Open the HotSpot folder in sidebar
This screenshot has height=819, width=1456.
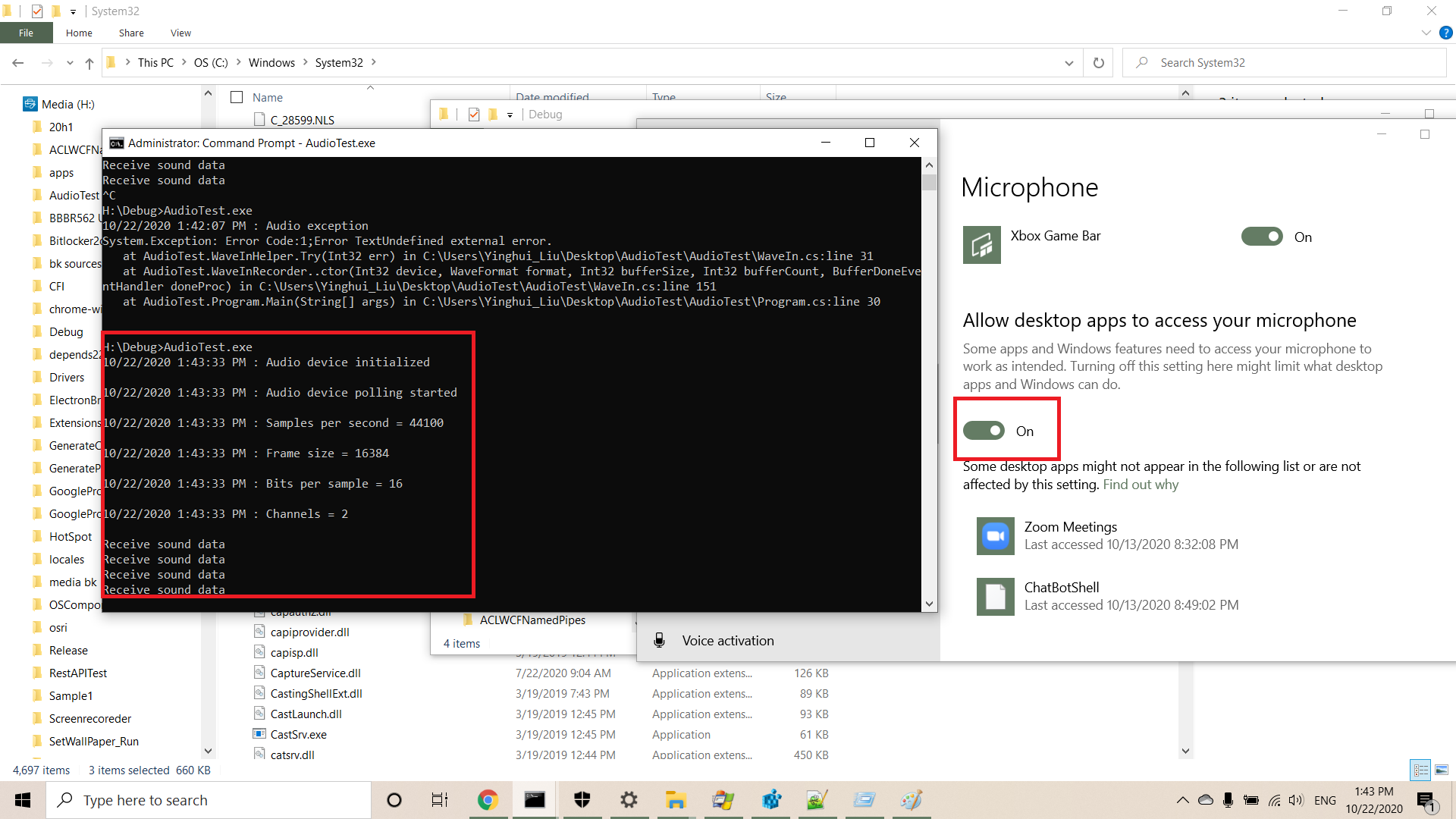(x=70, y=536)
